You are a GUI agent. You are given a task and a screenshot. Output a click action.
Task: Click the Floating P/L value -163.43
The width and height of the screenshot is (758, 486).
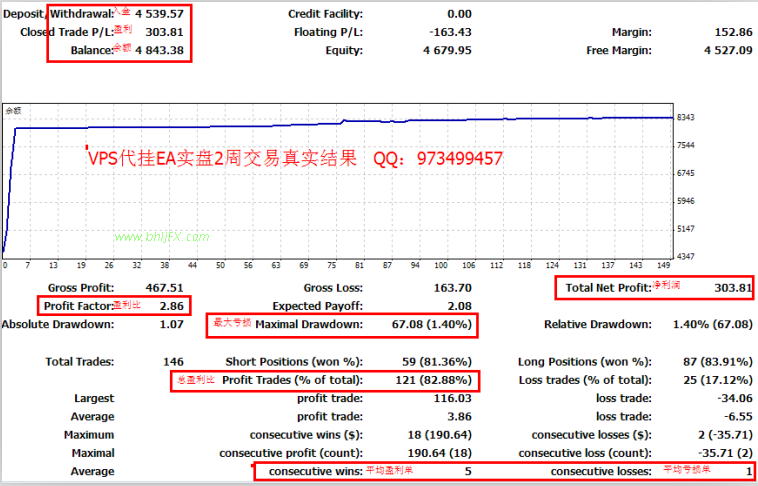coord(451,32)
